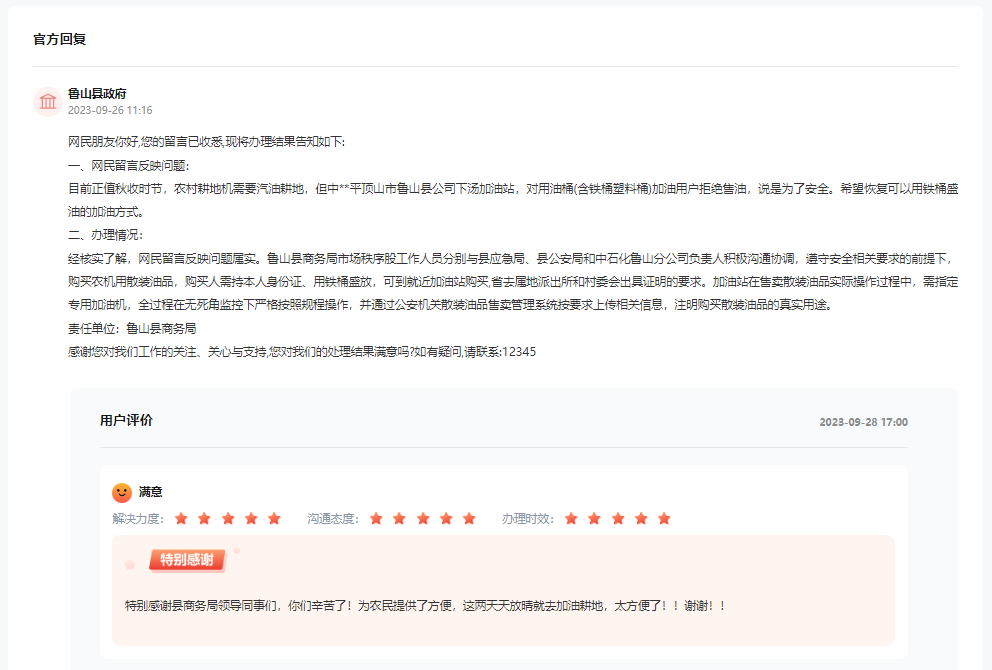Click the fifth star of 办理时效 rating

664,519
